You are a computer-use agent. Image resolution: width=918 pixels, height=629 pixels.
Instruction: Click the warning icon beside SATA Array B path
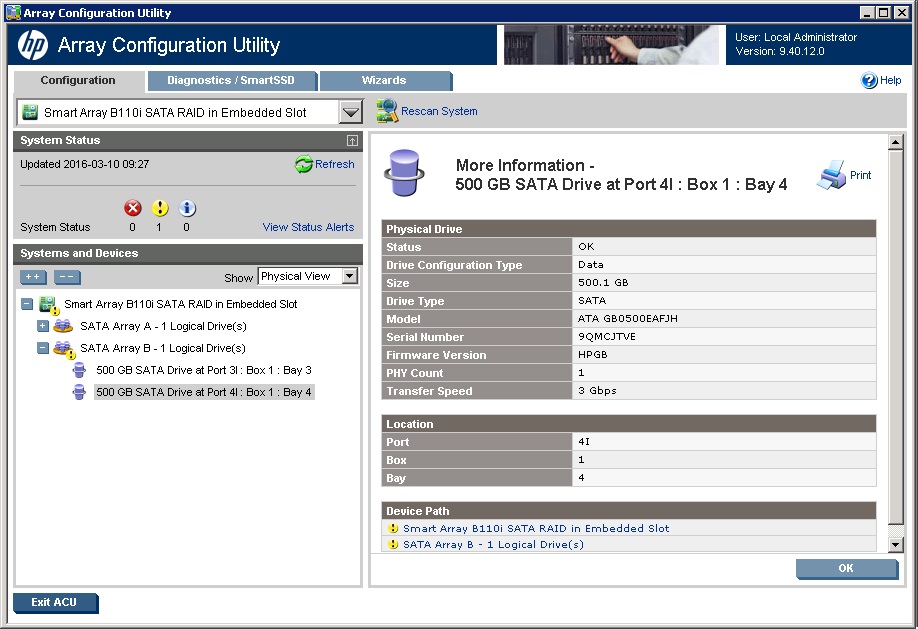click(393, 545)
